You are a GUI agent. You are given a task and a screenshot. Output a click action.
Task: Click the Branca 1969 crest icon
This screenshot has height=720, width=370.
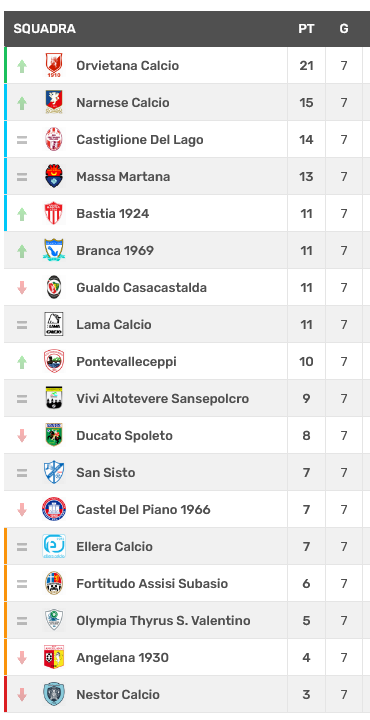pyautogui.click(x=54, y=250)
